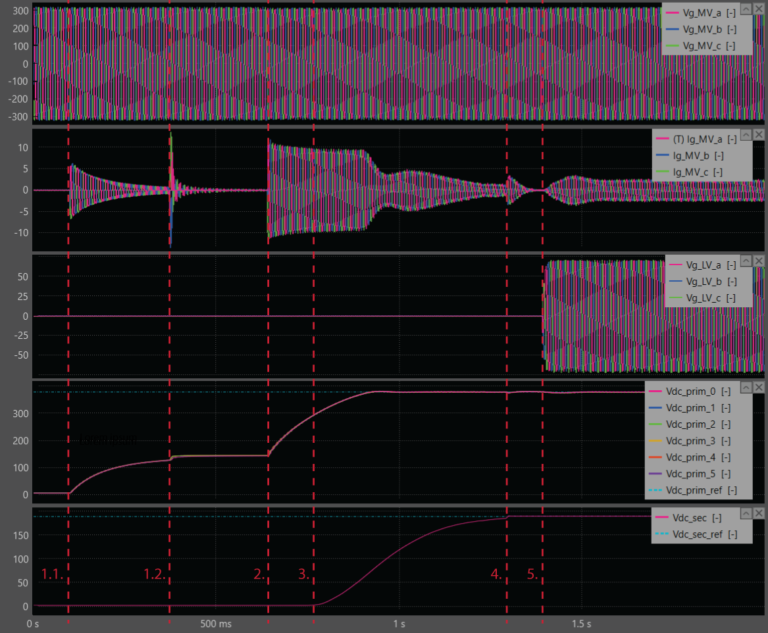Image resolution: width=768 pixels, height=633 pixels.
Task: Hide the Vg_LV_b trace
Action: (709, 282)
